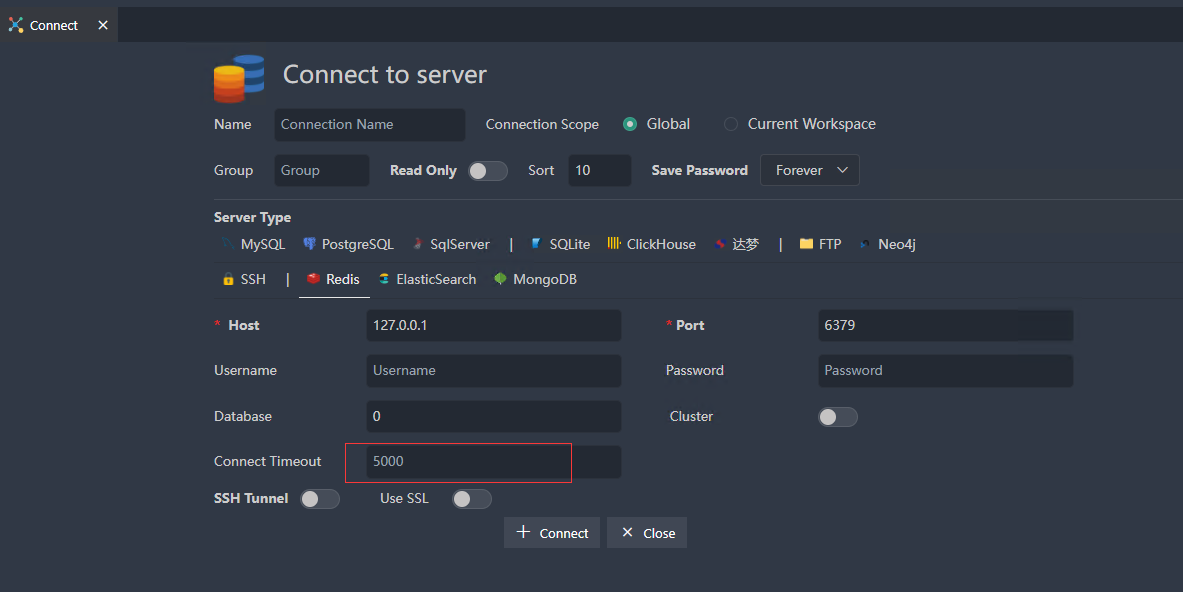Viewport: 1183px width, 592px height.
Task: Select the SSH server type
Action: [244, 279]
